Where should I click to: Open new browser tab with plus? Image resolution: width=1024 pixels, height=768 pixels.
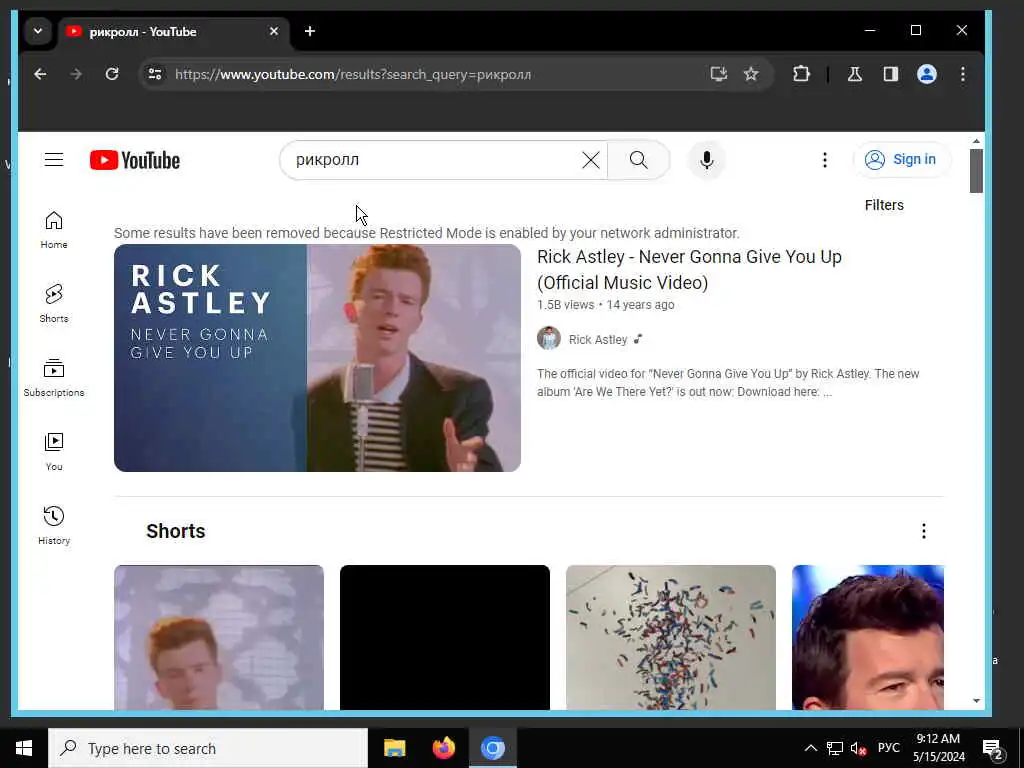pos(310,31)
